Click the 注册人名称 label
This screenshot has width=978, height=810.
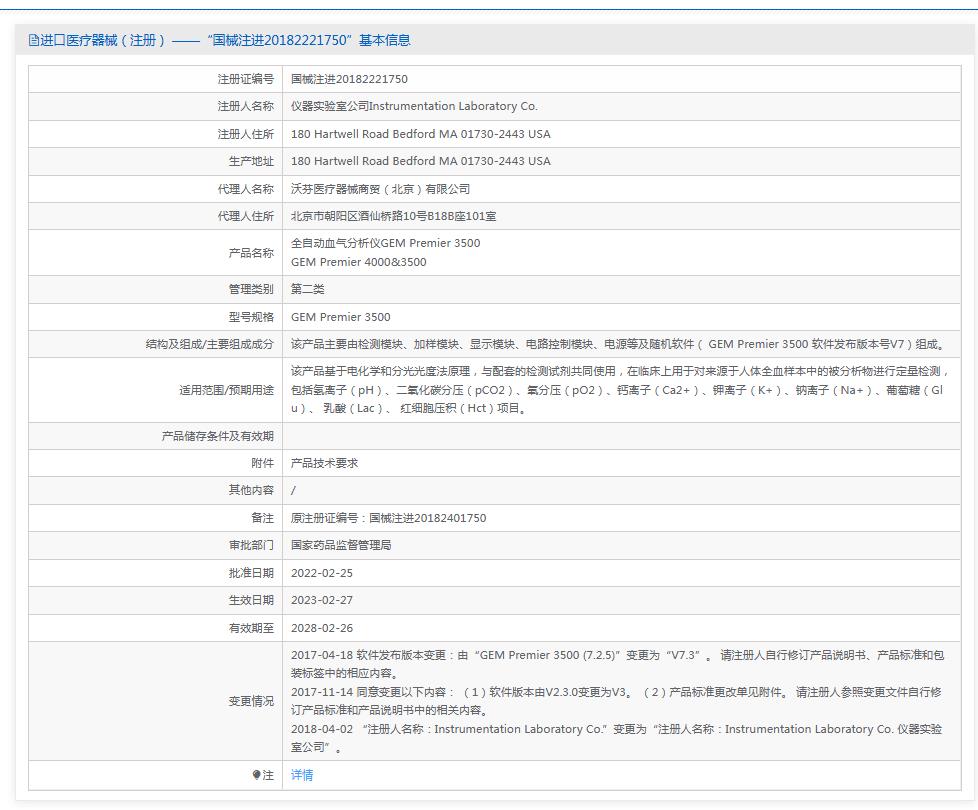point(246,107)
